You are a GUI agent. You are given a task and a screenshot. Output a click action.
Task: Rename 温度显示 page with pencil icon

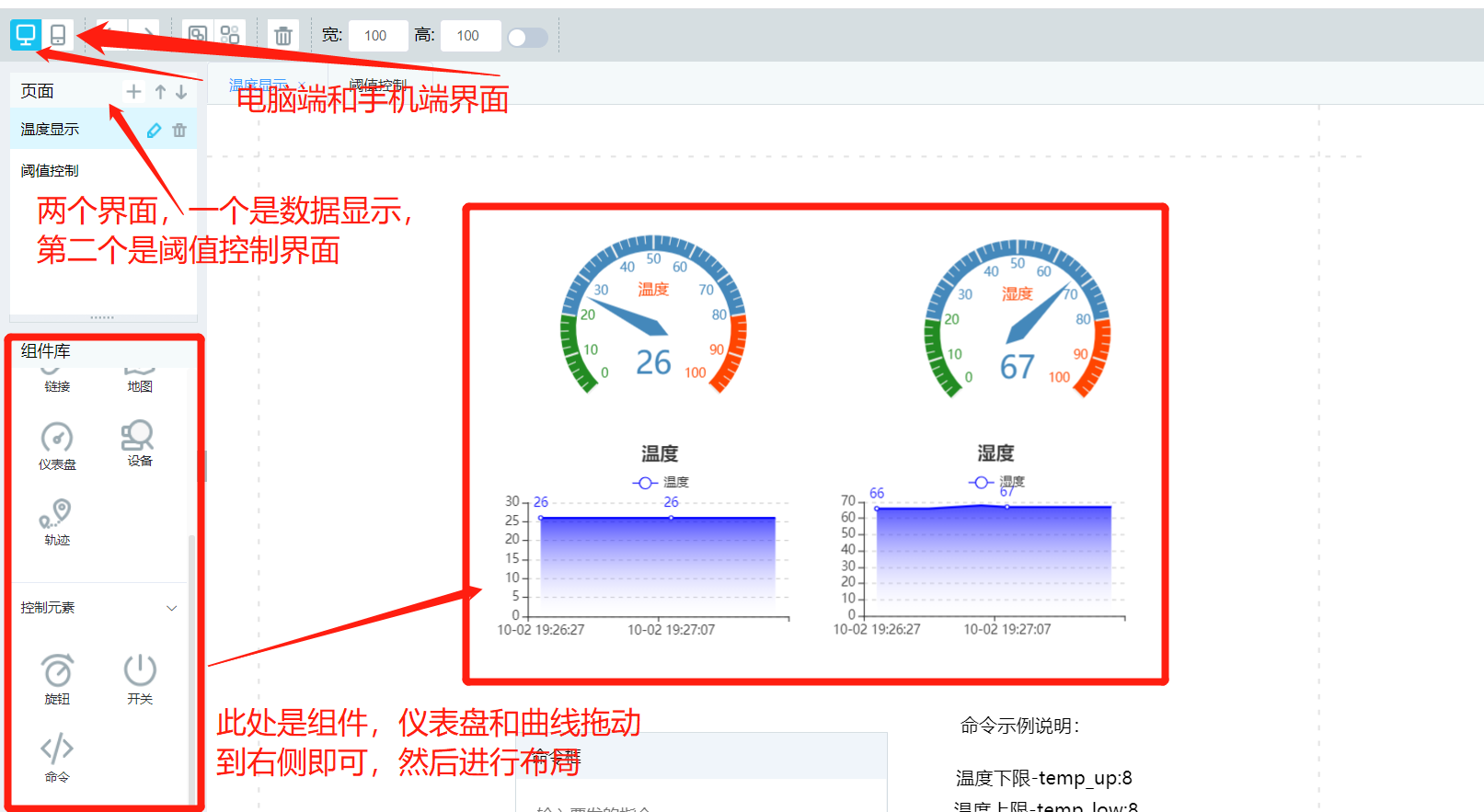(155, 130)
